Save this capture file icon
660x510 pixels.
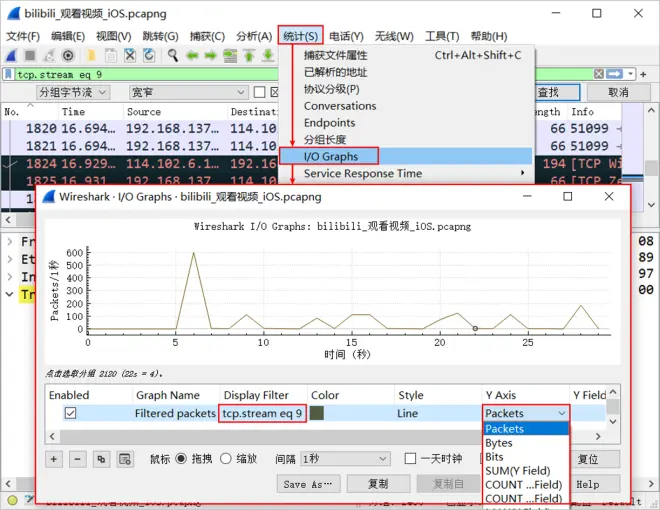click(x=111, y=56)
